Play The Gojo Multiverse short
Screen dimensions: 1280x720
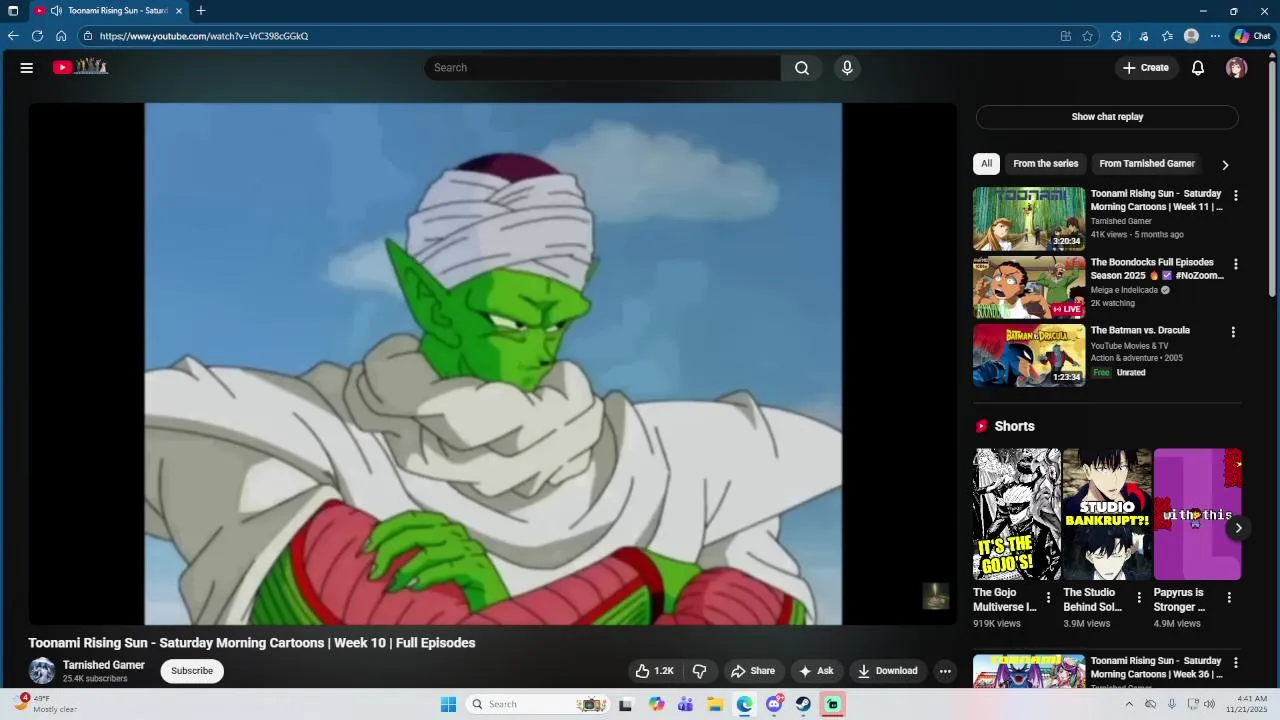(1017, 514)
